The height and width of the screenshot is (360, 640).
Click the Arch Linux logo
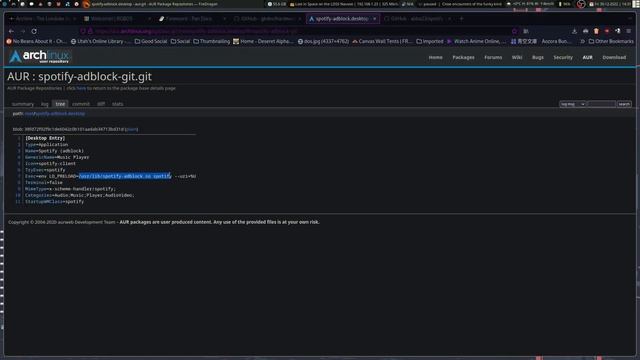(x=40, y=56)
